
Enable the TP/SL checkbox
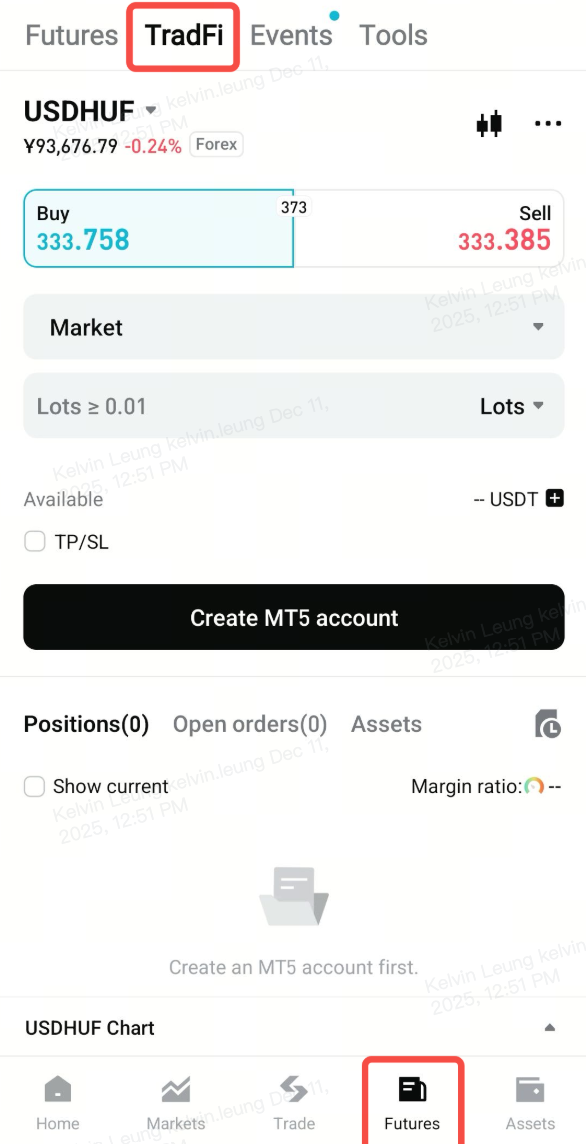tap(35, 540)
